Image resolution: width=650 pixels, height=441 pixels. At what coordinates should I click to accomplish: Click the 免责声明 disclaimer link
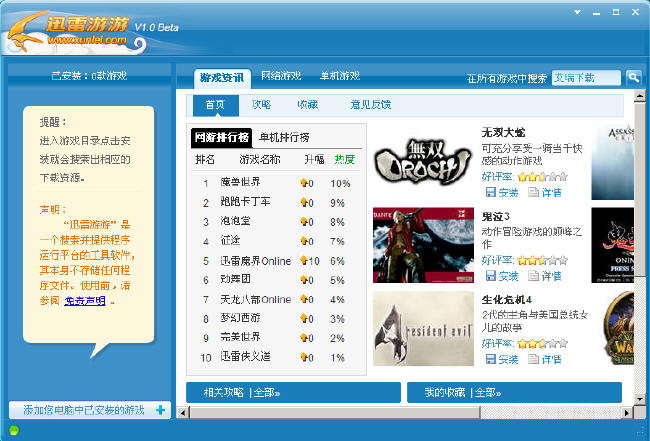click(x=85, y=301)
